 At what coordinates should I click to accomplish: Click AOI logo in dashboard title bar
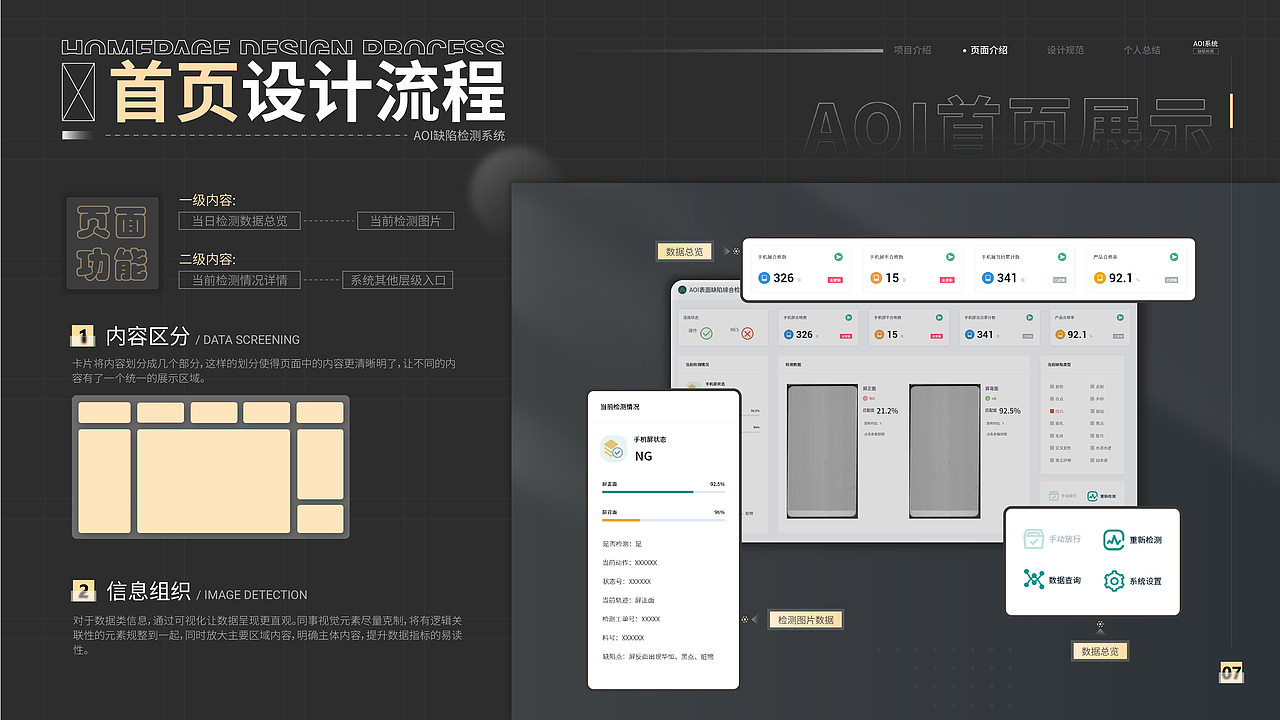(682, 289)
